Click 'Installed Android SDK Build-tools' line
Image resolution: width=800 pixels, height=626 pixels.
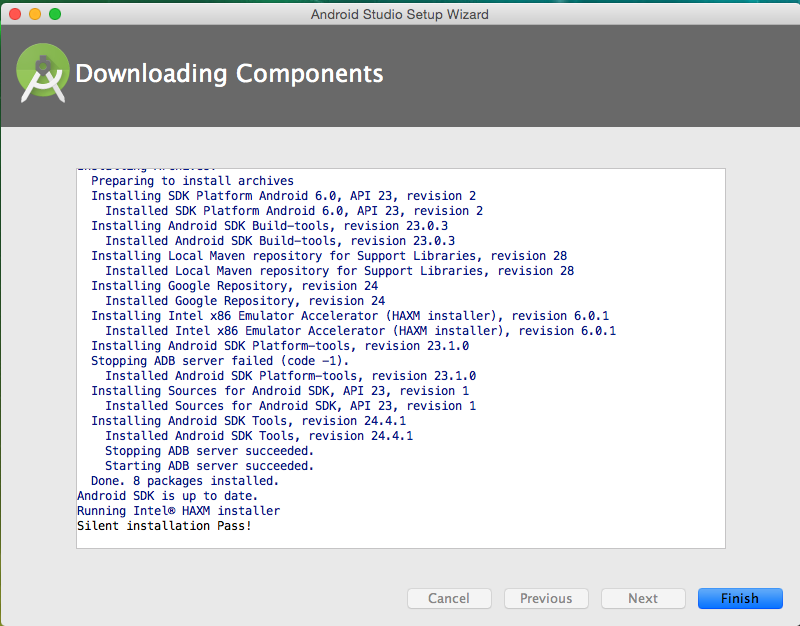[x=280, y=240]
